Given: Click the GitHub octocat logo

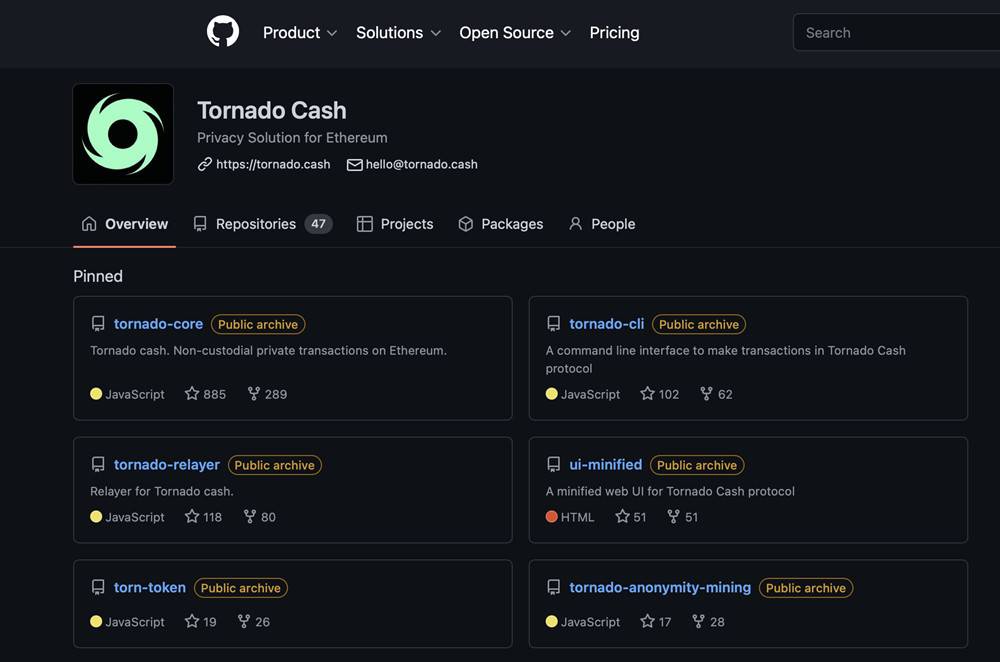Looking at the screenshot, I should [x=223, y=32].
